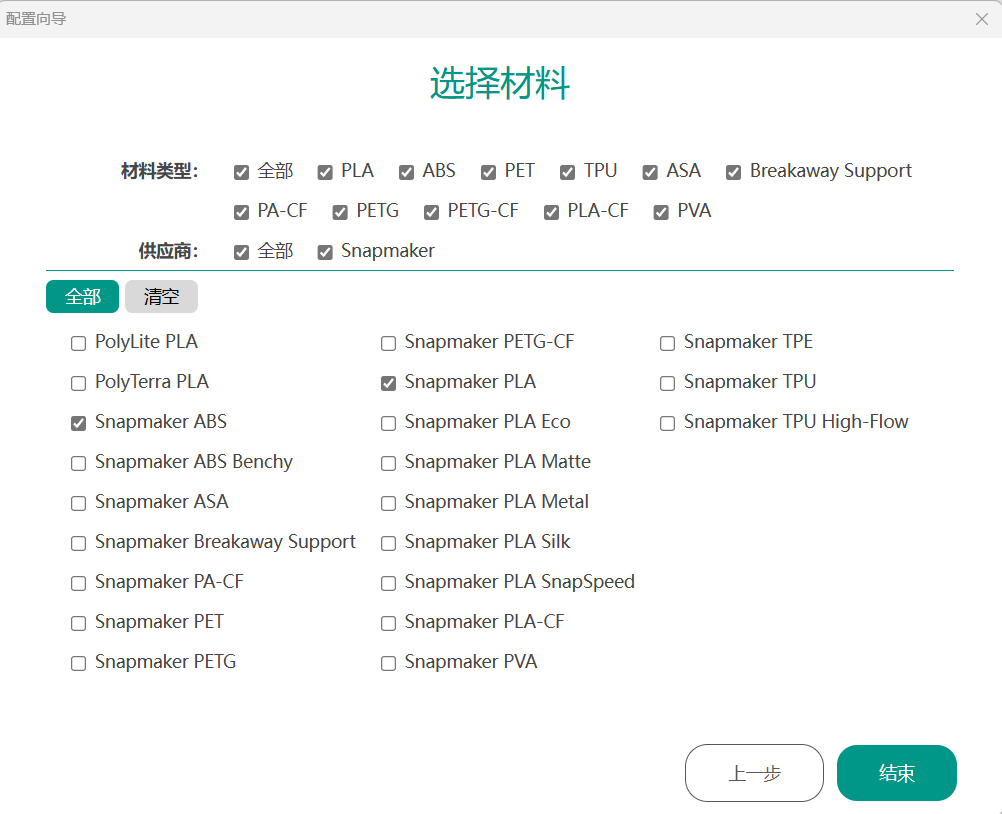This screenshot has width=1002, height=814.
Task: Toggle the 全部 checkbox in 供应商 row
Action: click(x=242, y=252)
